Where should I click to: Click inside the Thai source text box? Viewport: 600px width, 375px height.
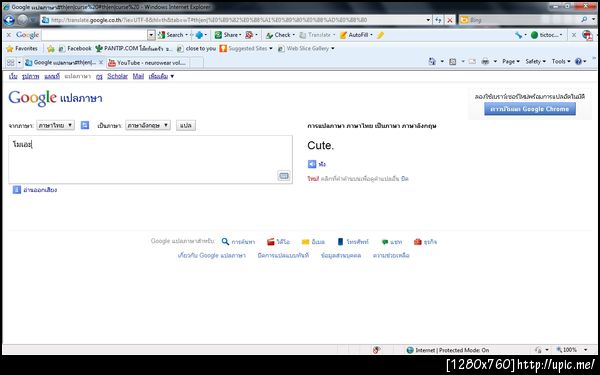[x=150, y=159]
